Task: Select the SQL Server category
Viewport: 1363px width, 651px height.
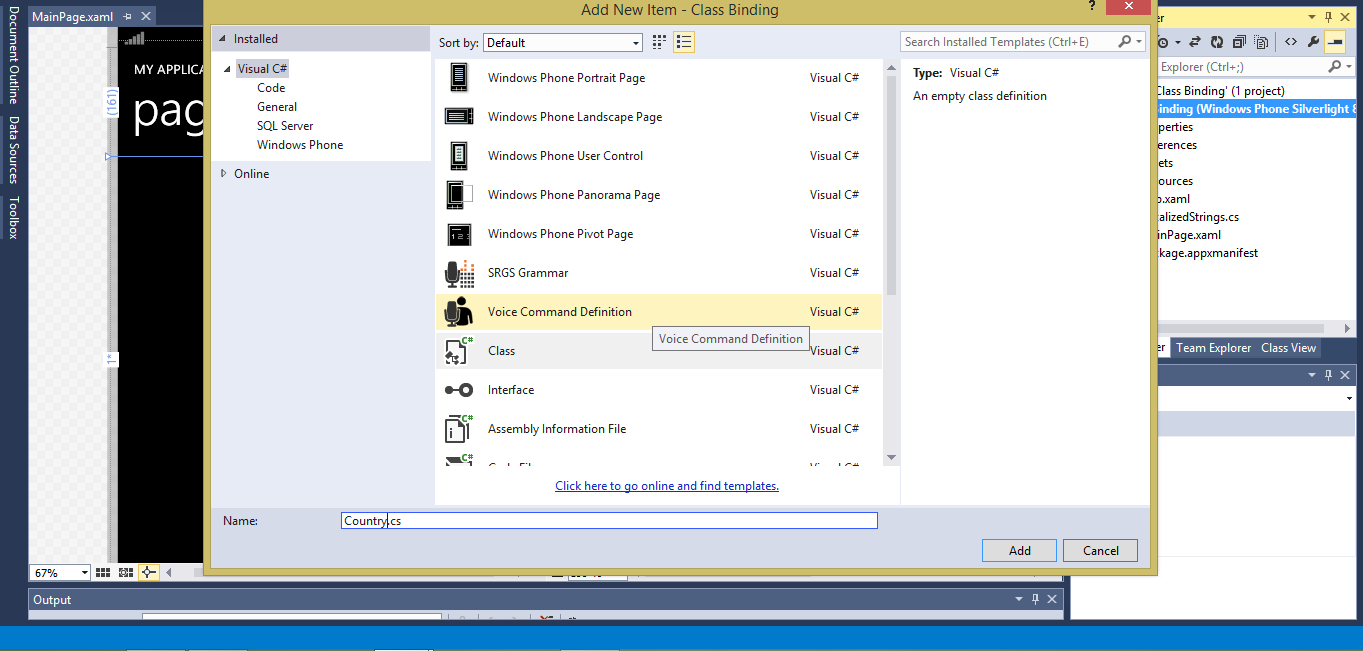Action: pyautogui.click(x=285, y=126)
